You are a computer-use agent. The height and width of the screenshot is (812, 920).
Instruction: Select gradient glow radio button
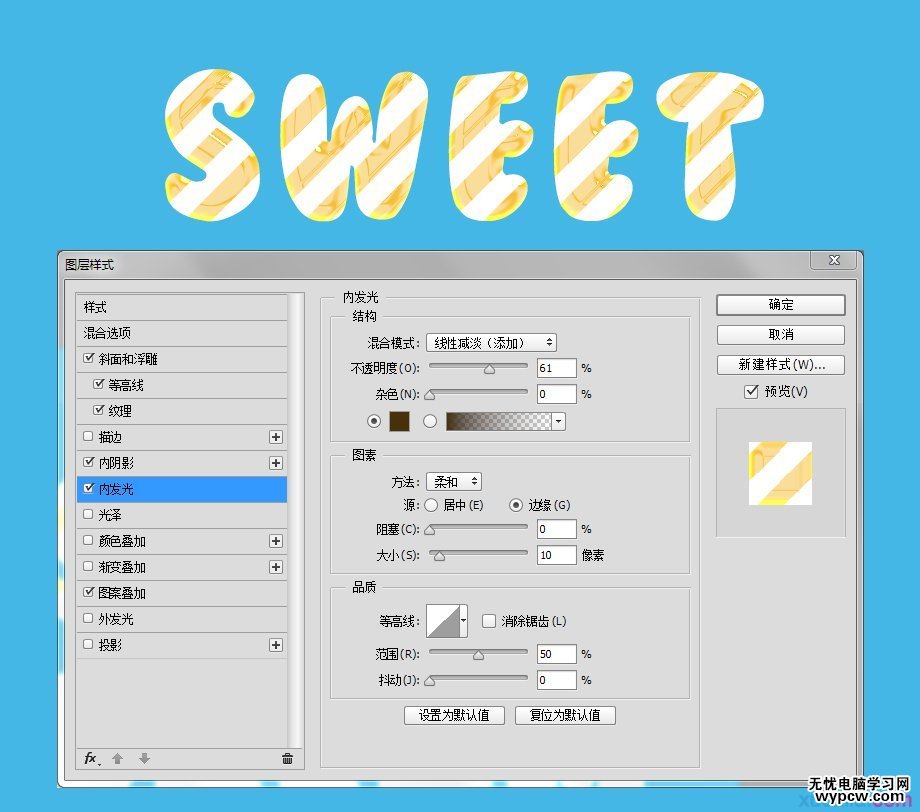[430, 421]
